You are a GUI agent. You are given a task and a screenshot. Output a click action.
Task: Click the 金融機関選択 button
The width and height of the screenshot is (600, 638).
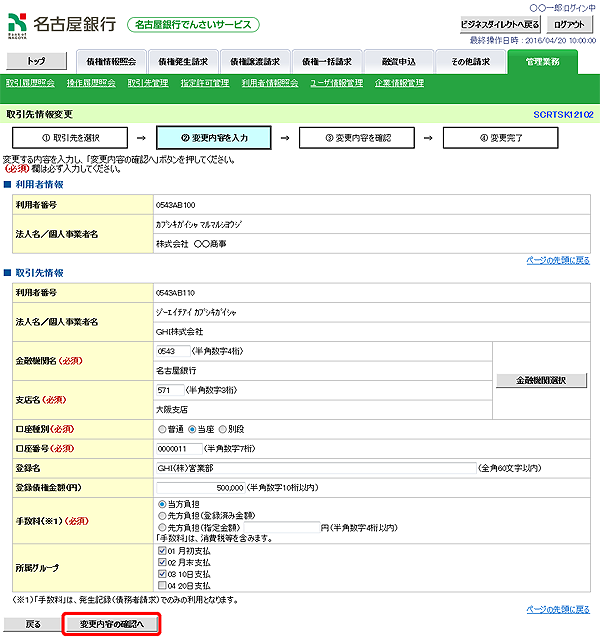[541, 380]
